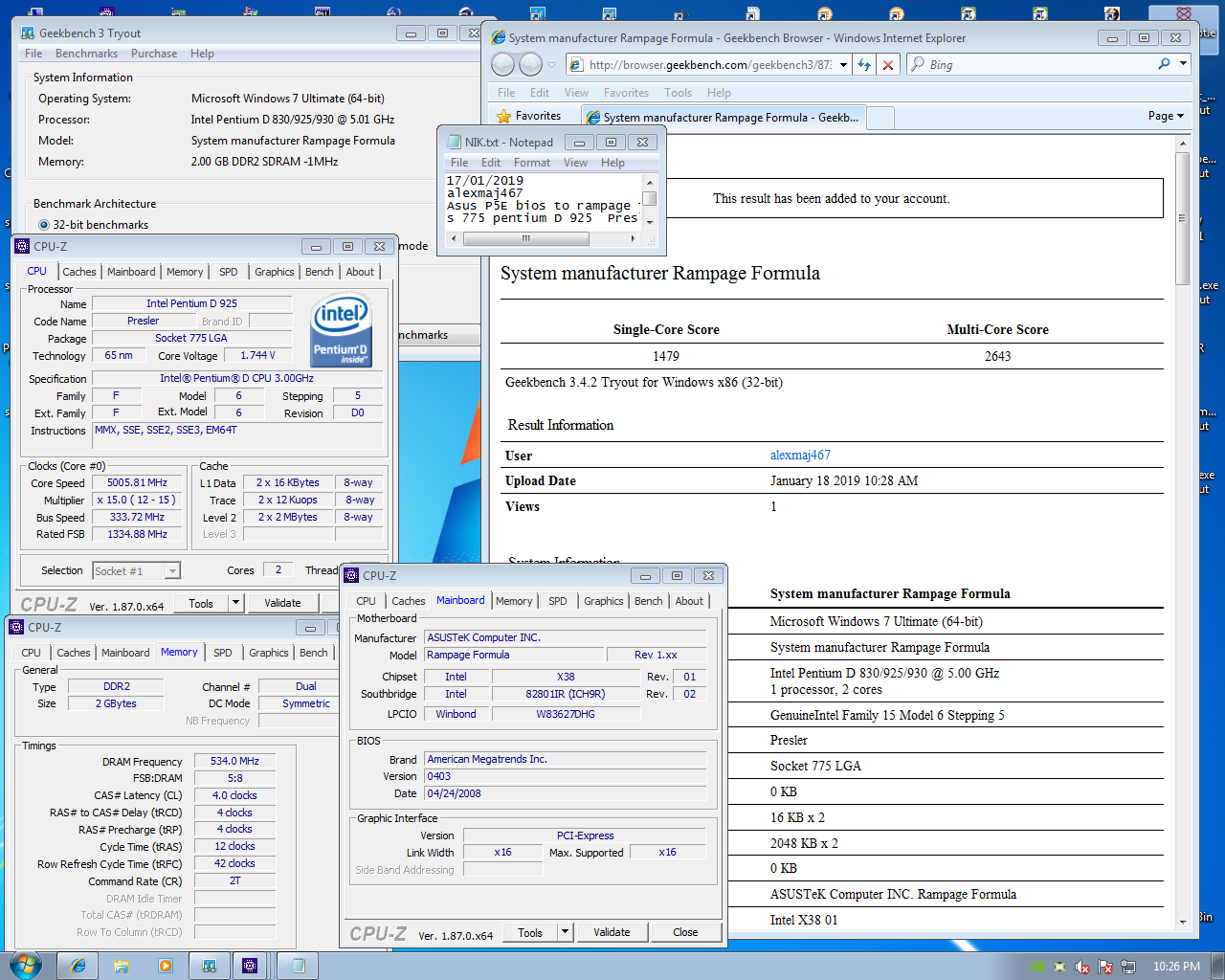Image resolution: width=1225 pixels, height=980 pixels.
Task: Open Windows Media Player taskbar icon
Action: pyautogui.click(x=165, y=966)
